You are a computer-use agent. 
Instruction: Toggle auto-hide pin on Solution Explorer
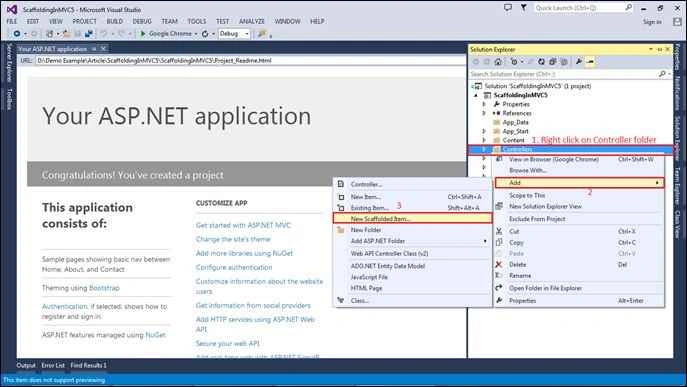(x=659, y=50)
